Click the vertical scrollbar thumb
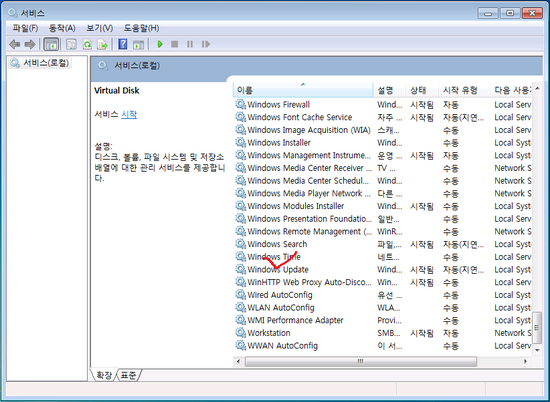 (537, 328)
